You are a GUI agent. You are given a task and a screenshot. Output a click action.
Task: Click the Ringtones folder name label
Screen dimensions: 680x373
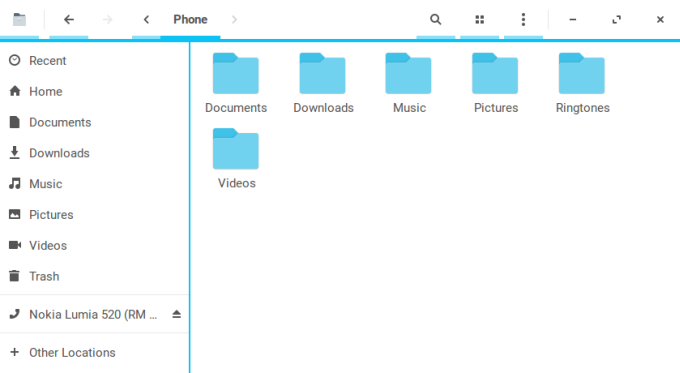pyautogui.click(x=583, y=108)
